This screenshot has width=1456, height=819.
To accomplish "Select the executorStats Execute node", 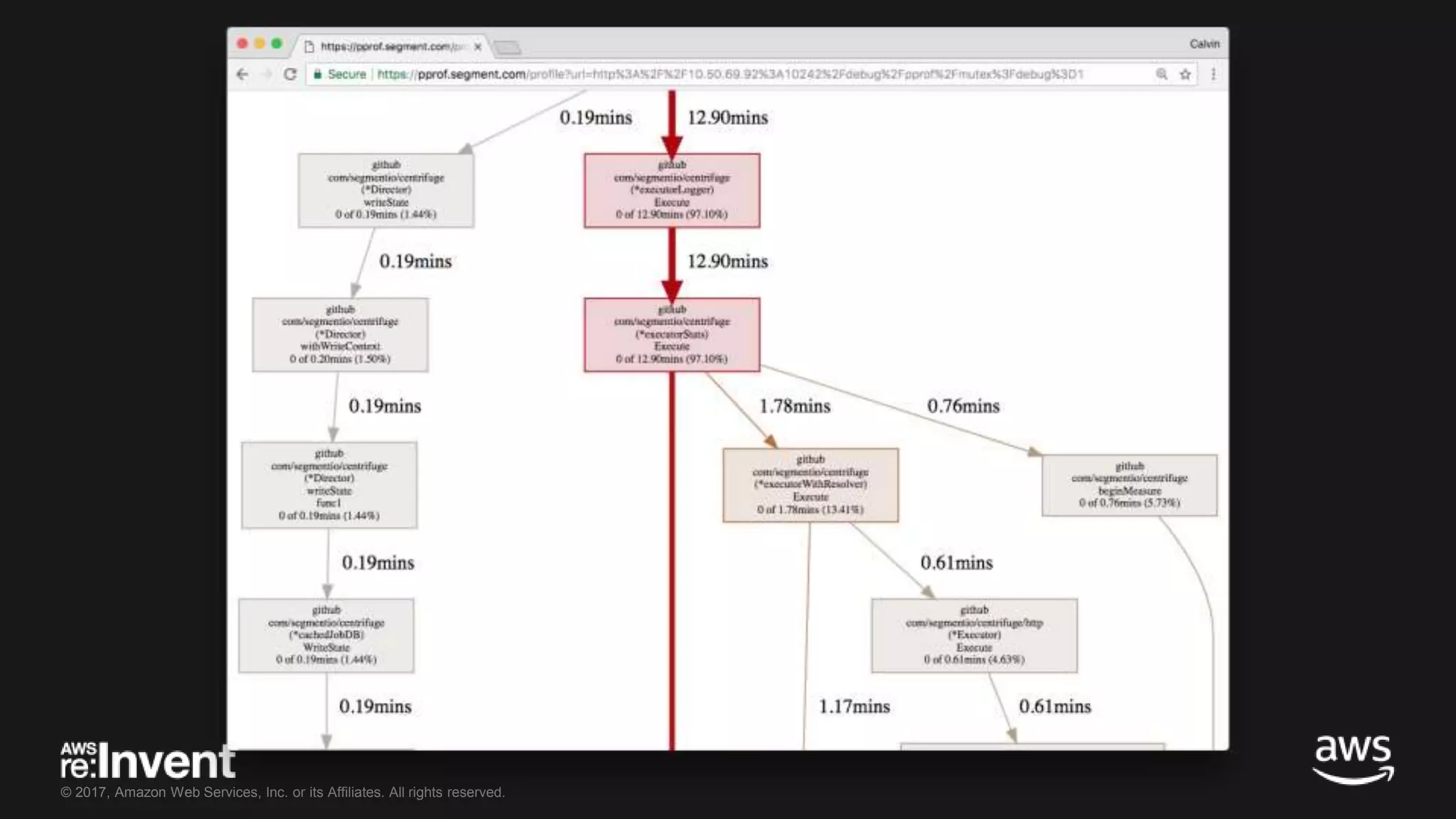I will click(x=672, y=335).
